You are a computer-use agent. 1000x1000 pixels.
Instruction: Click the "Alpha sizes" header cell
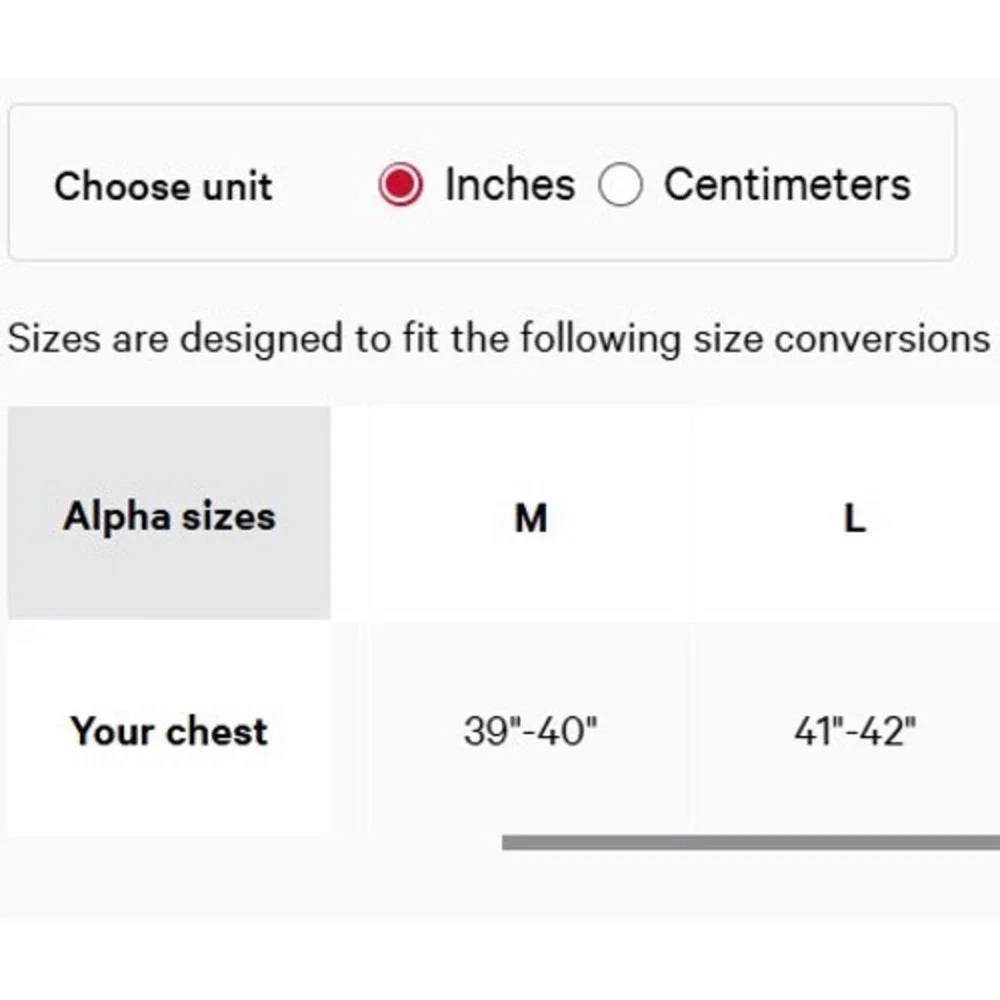pos(169,516)
